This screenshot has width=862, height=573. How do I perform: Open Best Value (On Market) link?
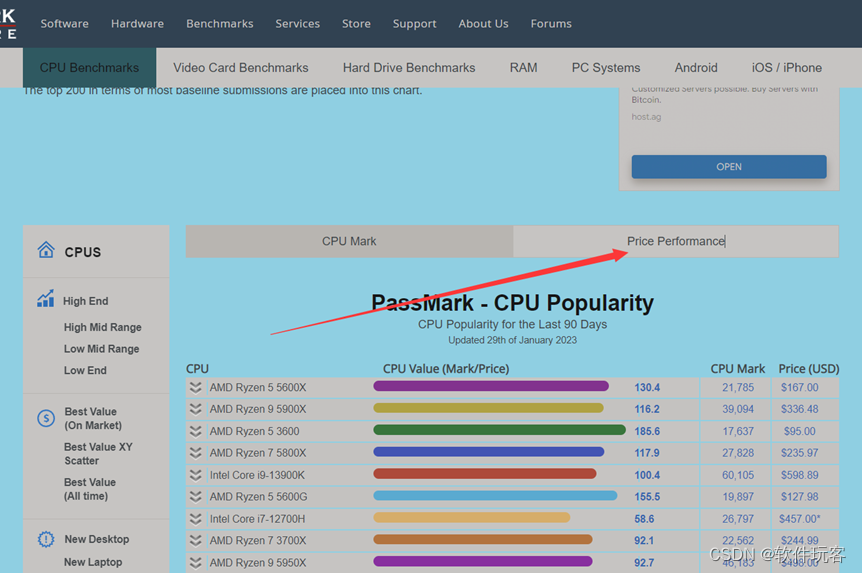click(93, 418)
